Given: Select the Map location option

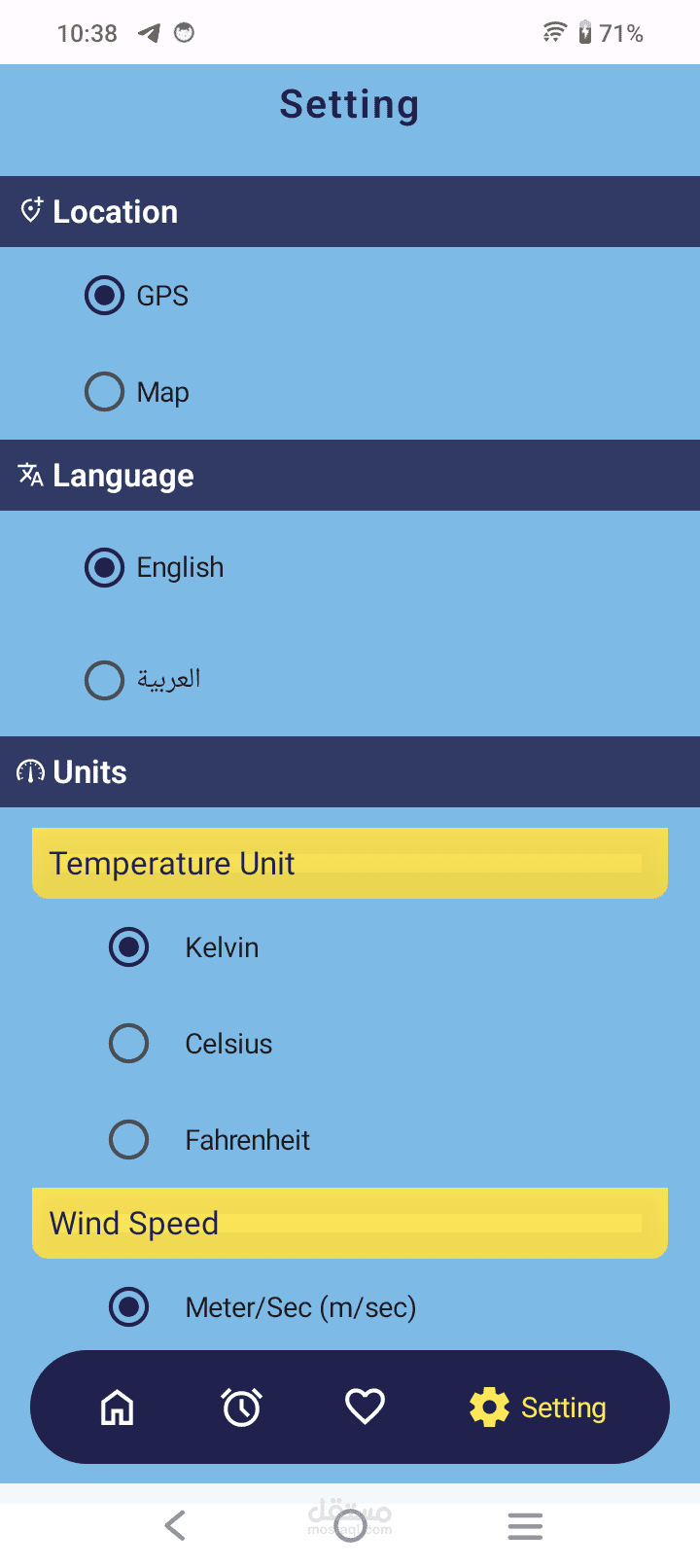Looking at the screenshot, I should [105, 392].
